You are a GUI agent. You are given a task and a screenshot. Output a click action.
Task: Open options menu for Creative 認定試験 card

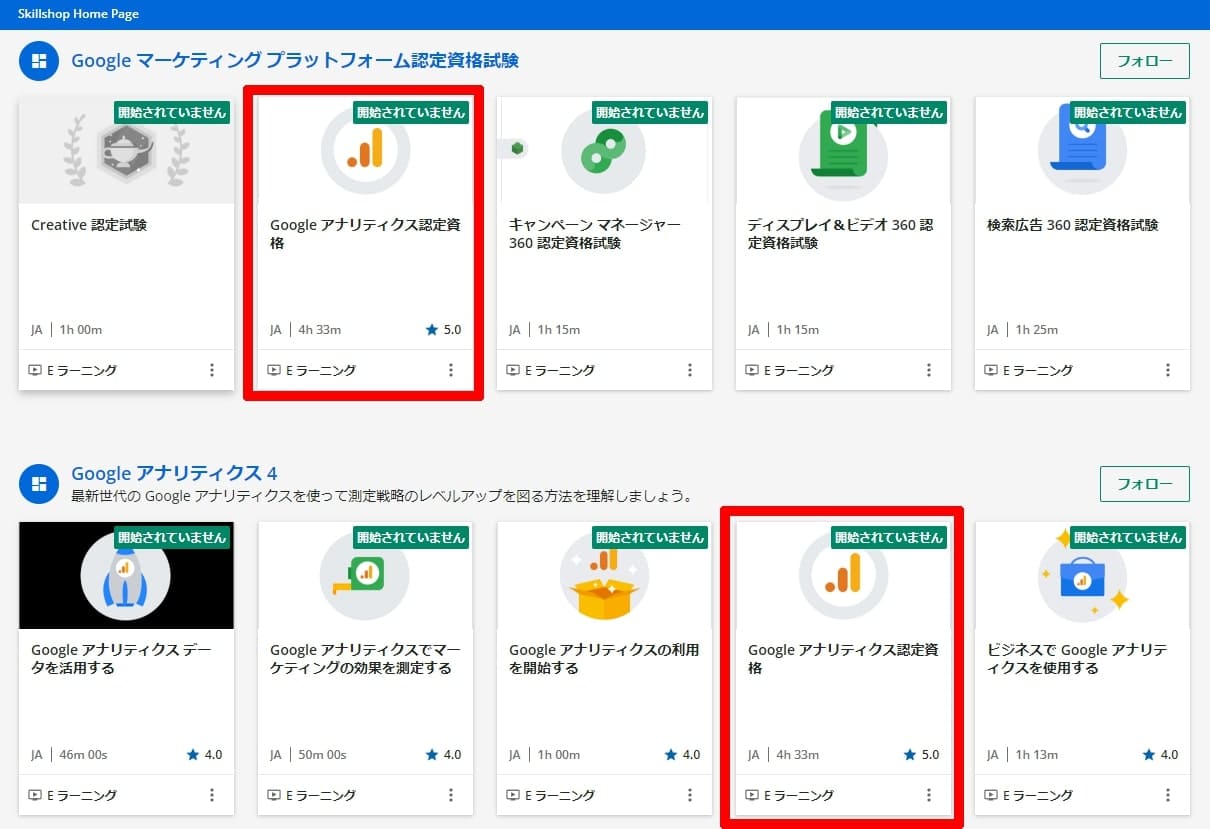(x=211, y=370)
